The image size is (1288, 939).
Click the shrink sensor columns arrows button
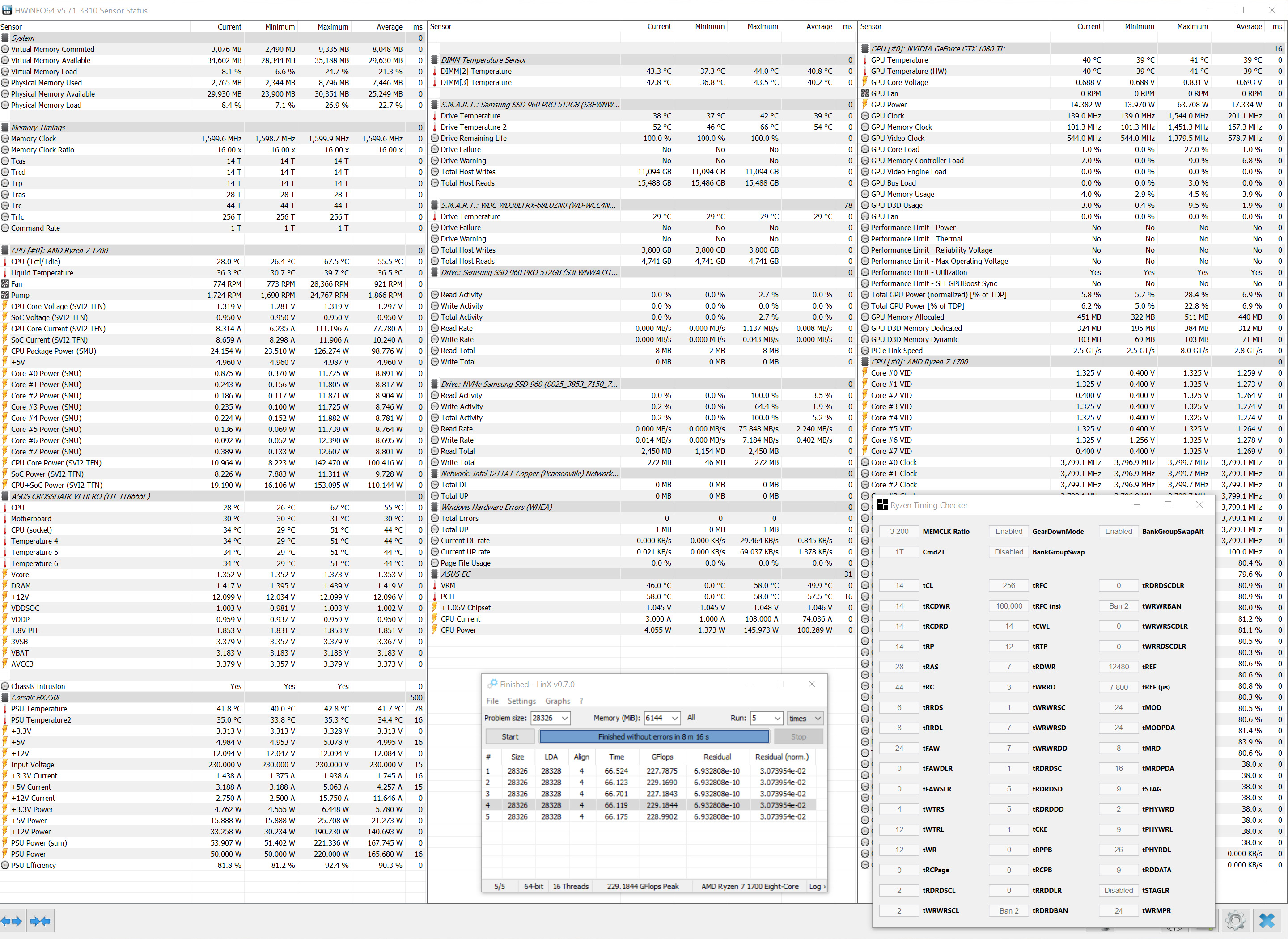40,921
